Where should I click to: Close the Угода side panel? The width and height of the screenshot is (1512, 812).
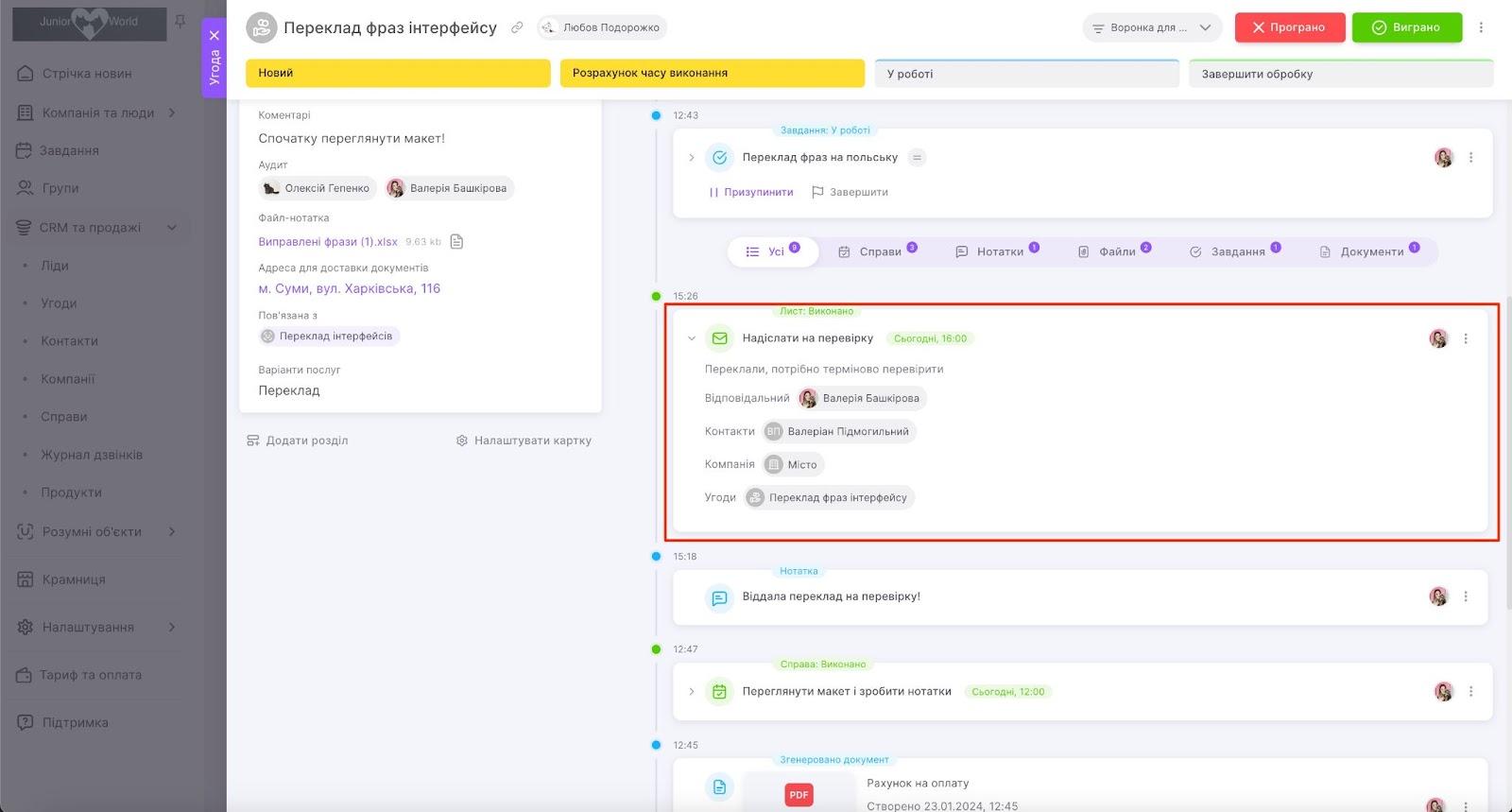tap(215, 35)
